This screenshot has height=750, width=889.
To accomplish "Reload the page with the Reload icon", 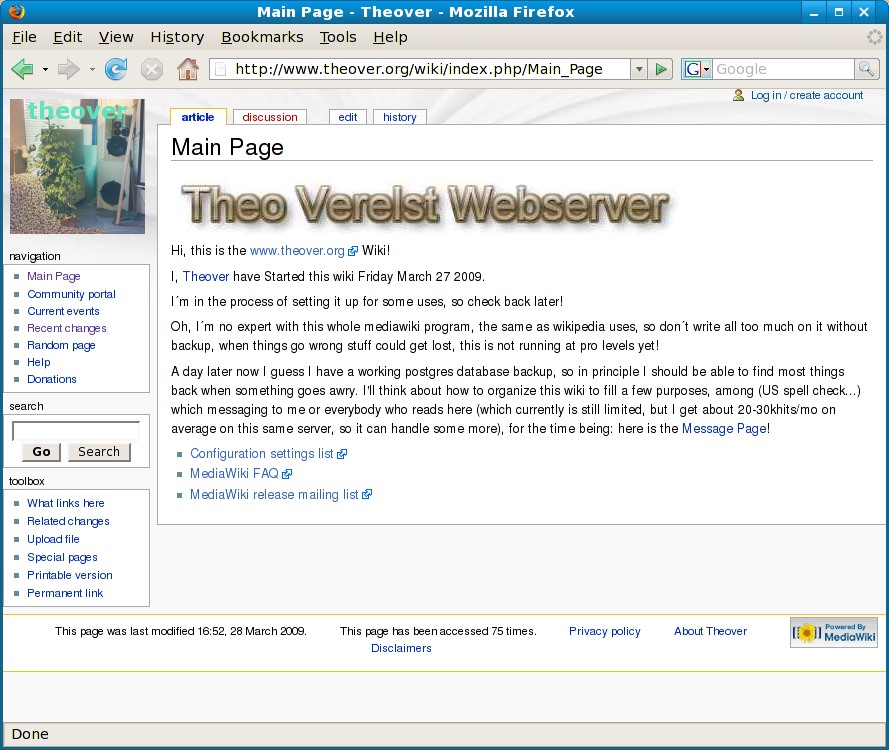I will coord(116,69).
